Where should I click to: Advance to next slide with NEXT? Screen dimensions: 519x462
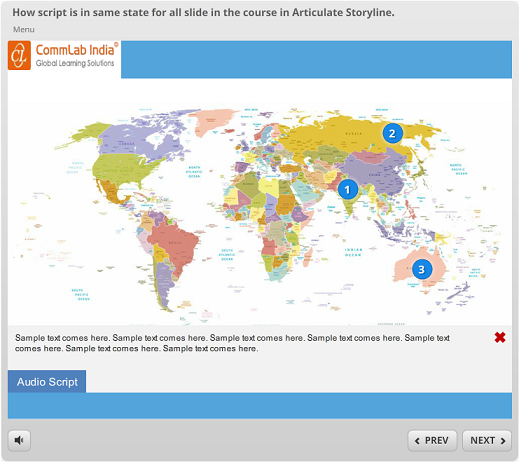tap(487, 441)
